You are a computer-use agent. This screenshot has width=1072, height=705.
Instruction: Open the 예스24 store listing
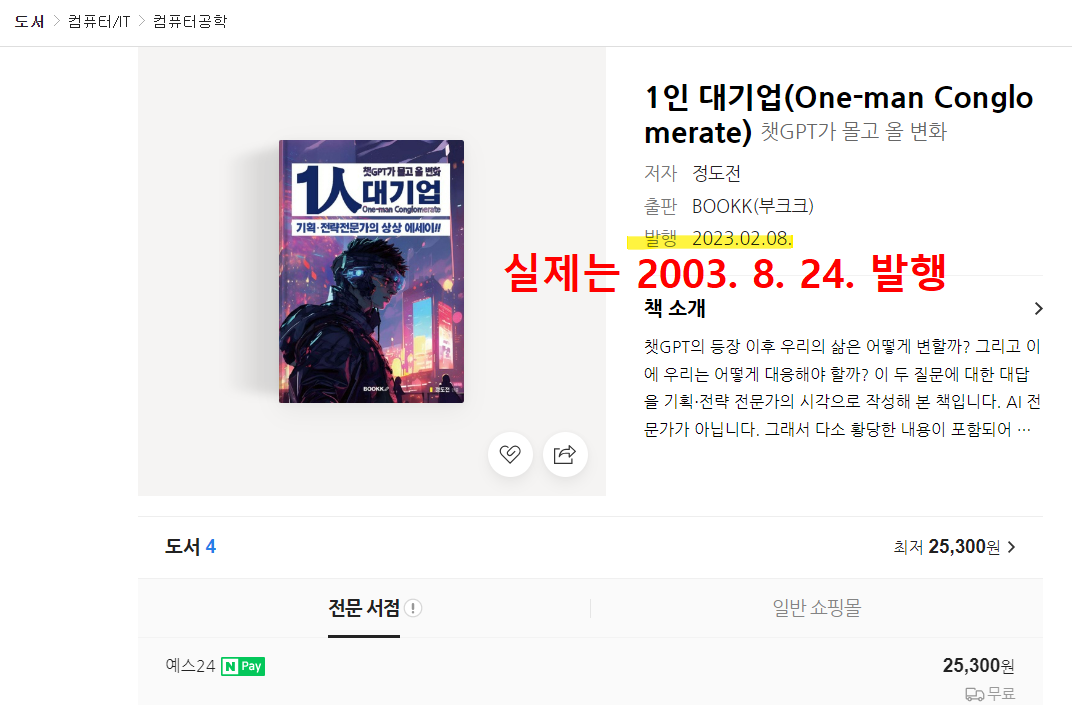point(190,666)
